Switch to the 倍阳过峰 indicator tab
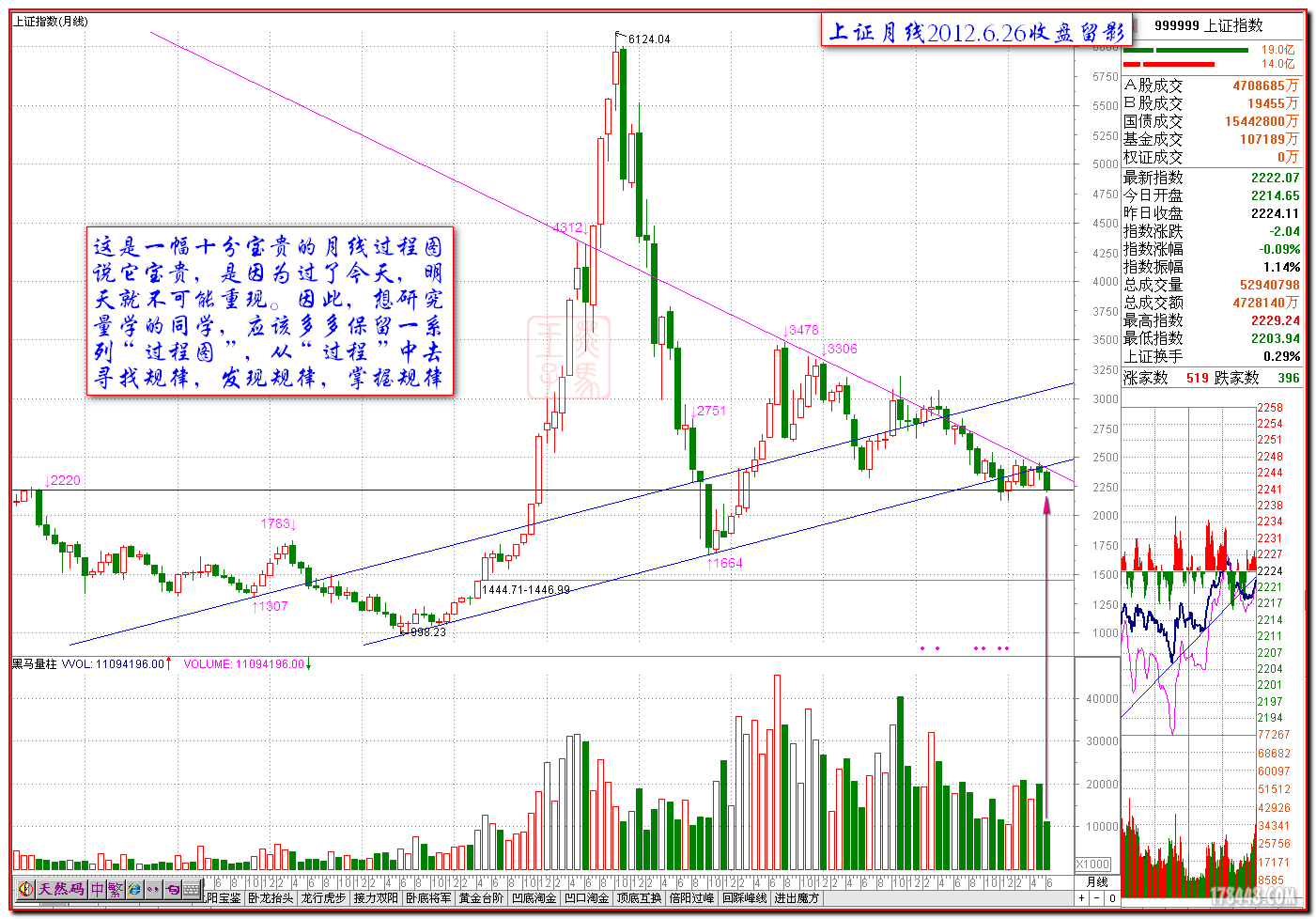 691,898
